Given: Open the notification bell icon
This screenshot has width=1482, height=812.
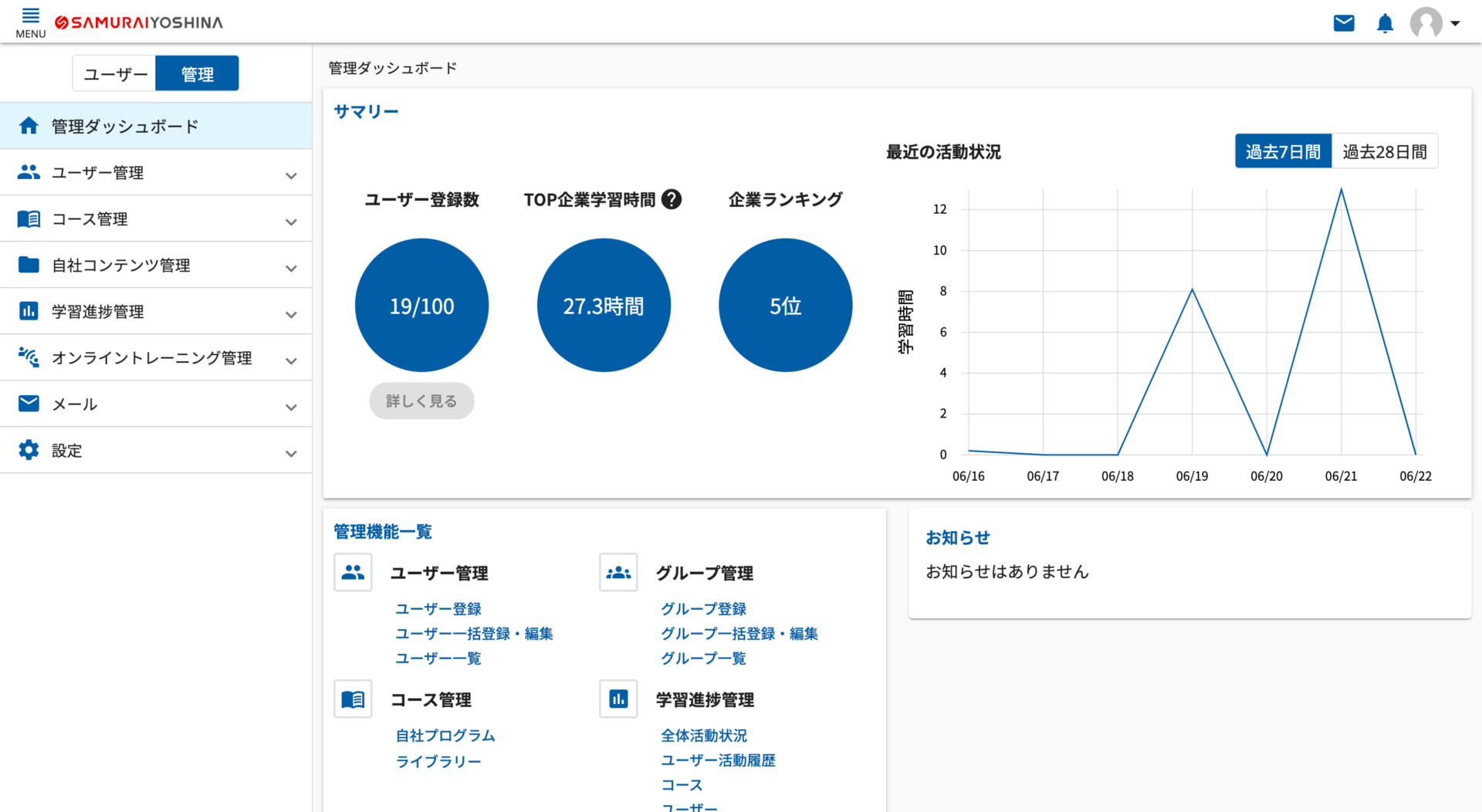Looking at the screenshot, I should (1386, 23).
